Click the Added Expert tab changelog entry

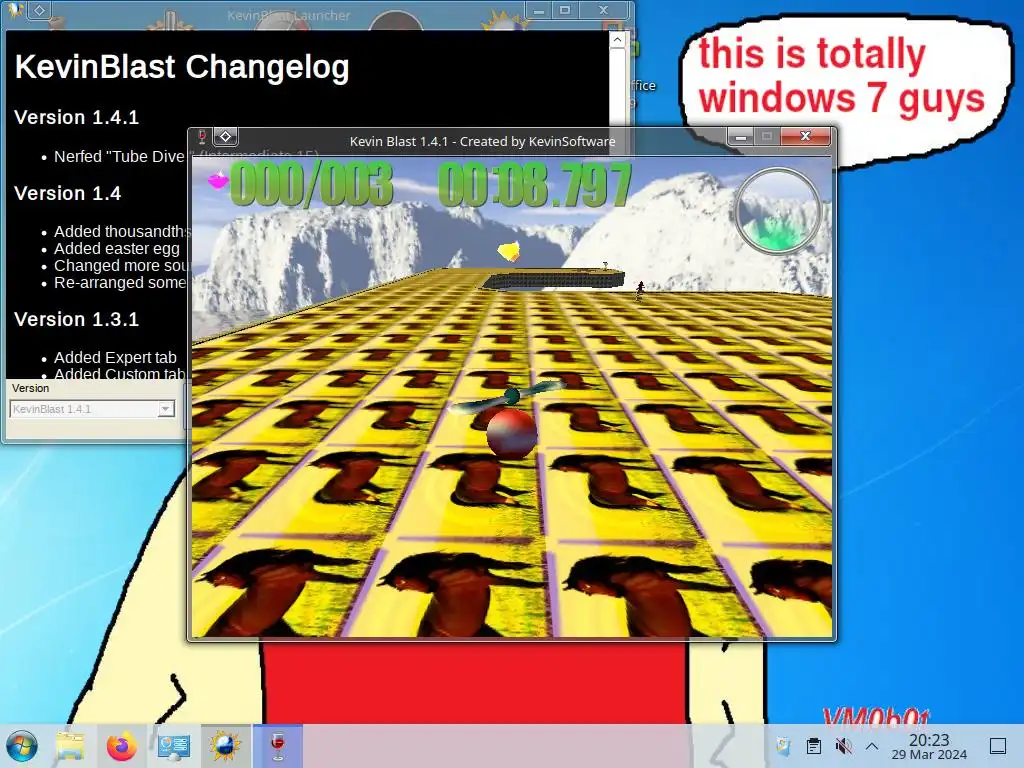116,358
